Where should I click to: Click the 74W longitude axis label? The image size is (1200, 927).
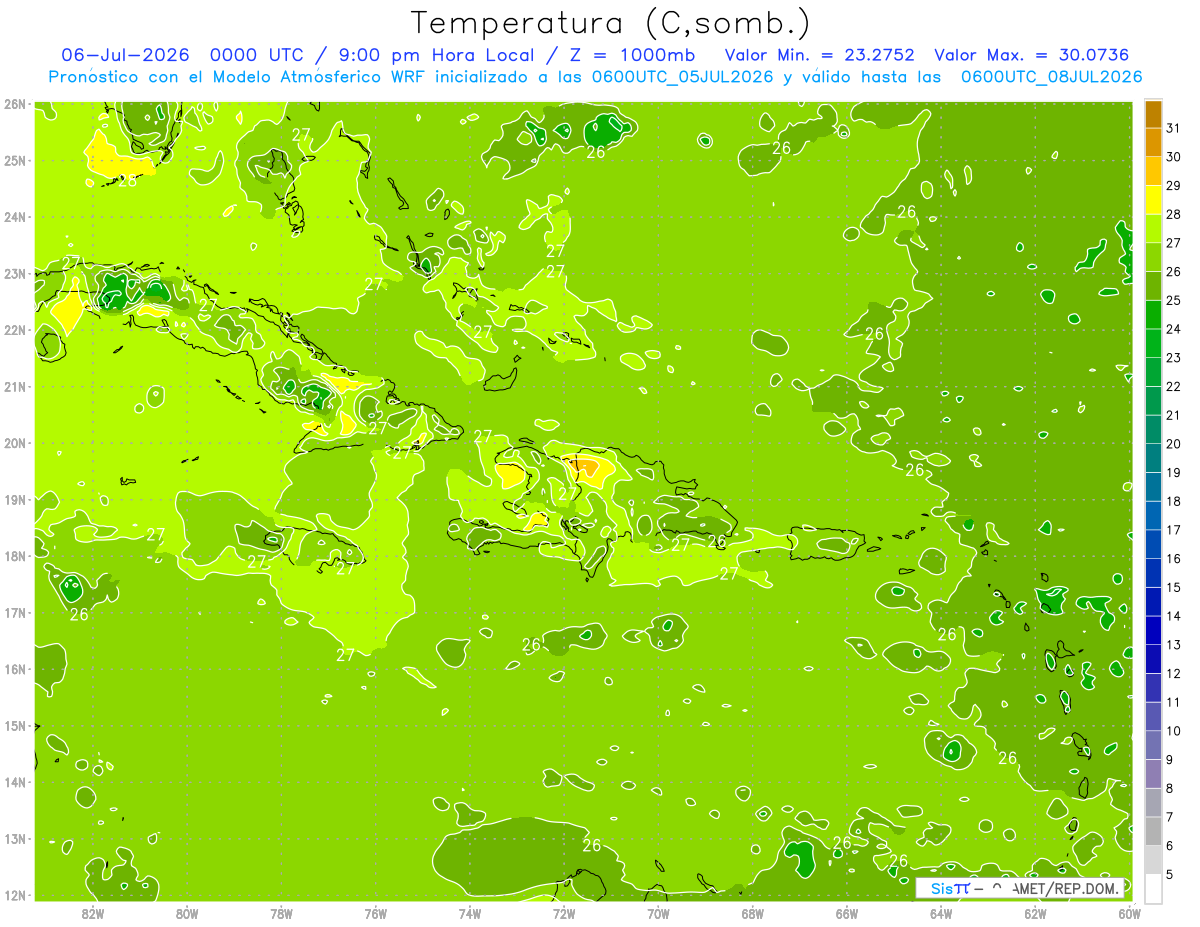469,913
